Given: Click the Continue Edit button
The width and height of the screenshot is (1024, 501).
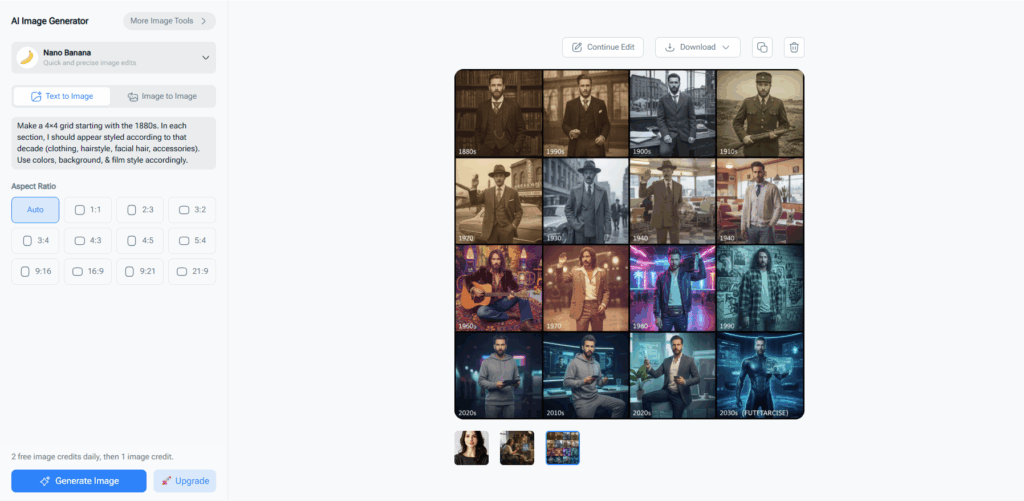Looking at the screenshot, I should click(603, 47).
